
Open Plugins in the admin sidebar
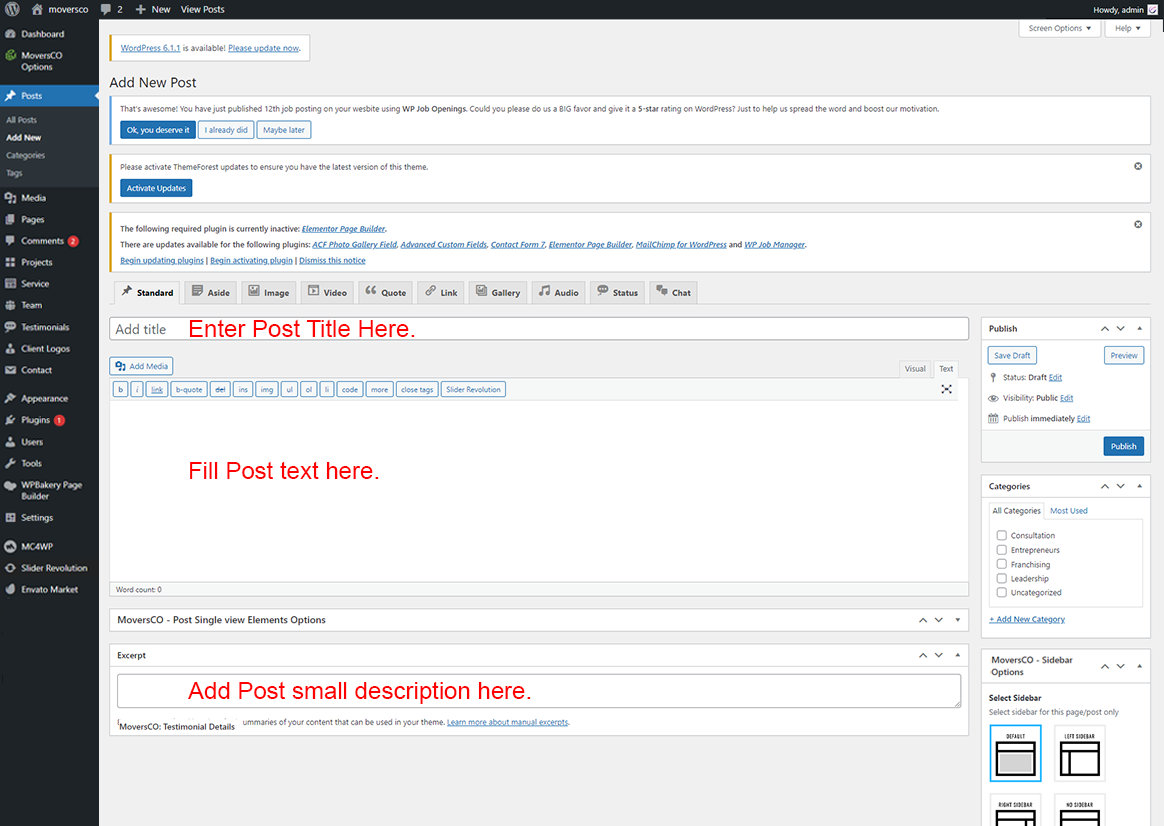point(36,420)
